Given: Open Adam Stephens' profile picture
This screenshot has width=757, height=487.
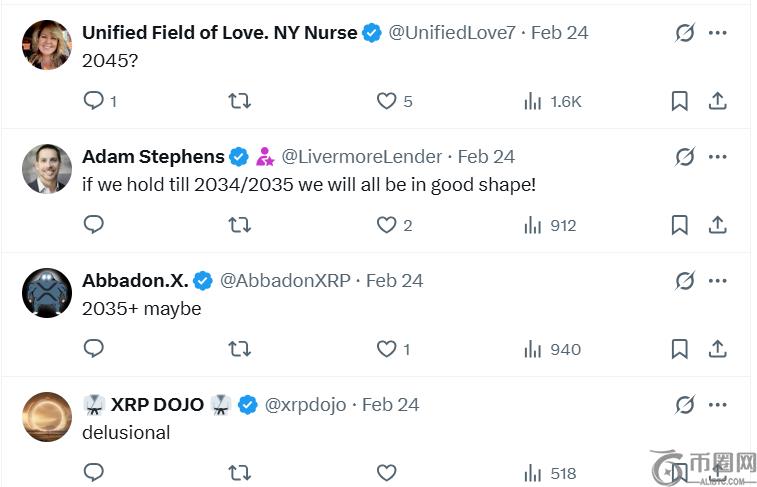Looking at the screenshot, I should 47,169.
